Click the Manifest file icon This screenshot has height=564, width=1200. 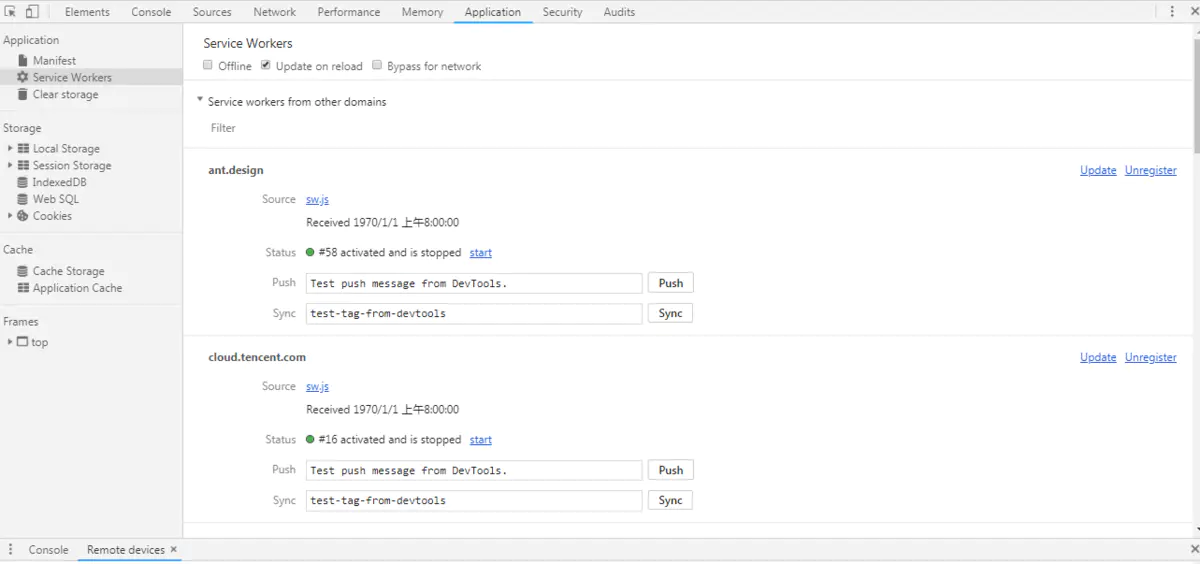23,61
